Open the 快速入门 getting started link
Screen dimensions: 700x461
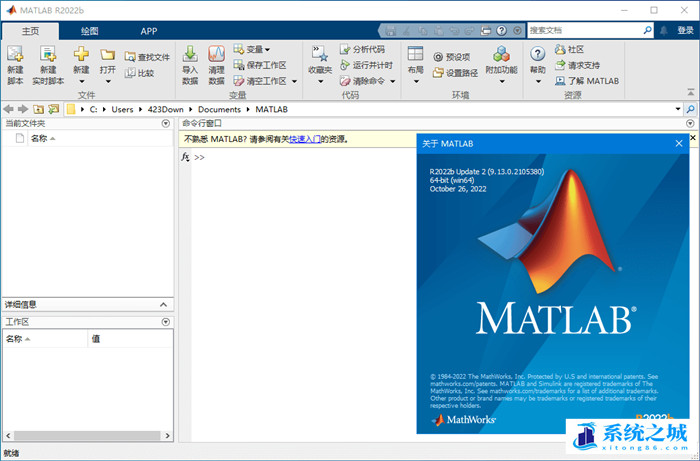306,140
